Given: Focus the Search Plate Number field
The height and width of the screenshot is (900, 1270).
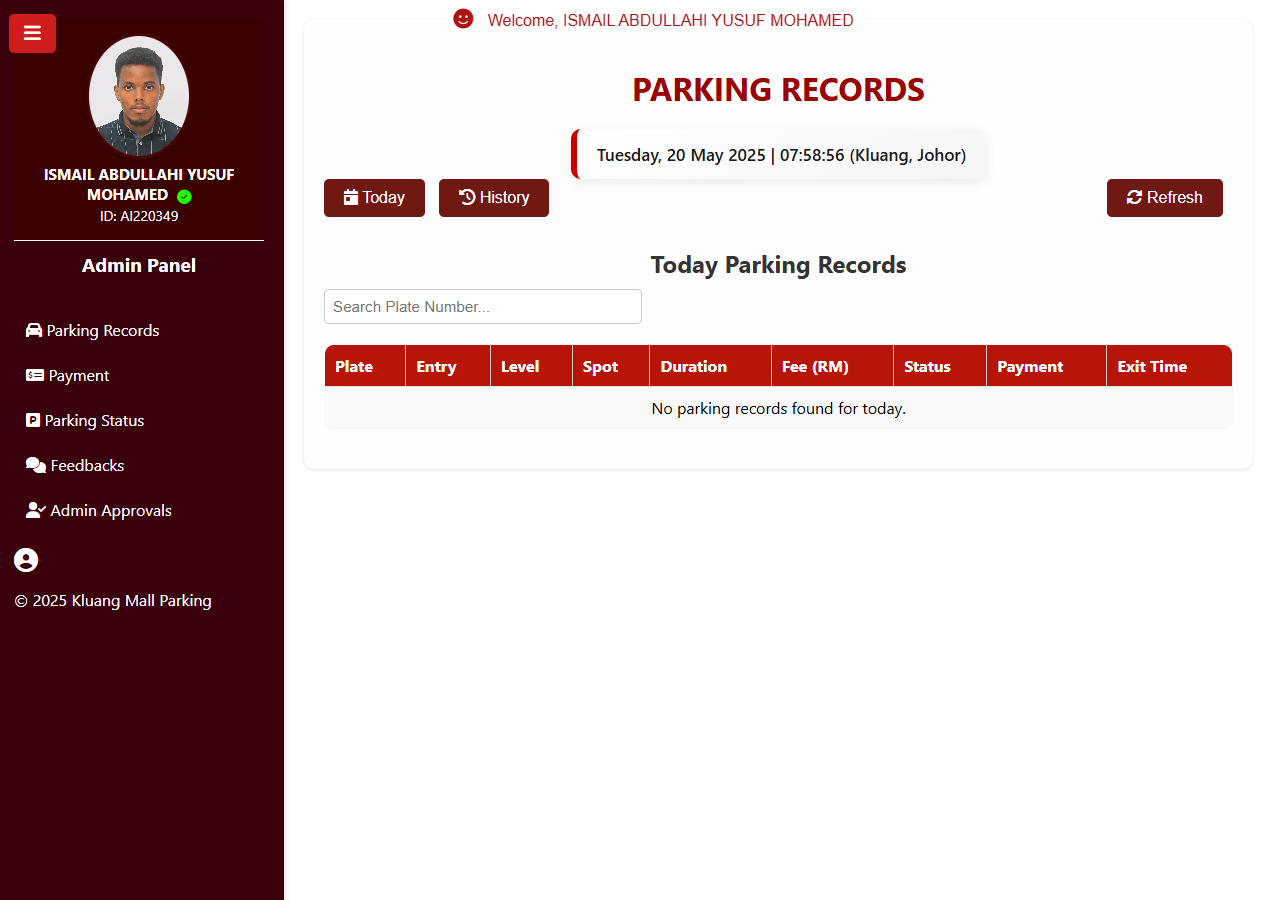Looking at the screenshot, I should click(x=483, y=307).
